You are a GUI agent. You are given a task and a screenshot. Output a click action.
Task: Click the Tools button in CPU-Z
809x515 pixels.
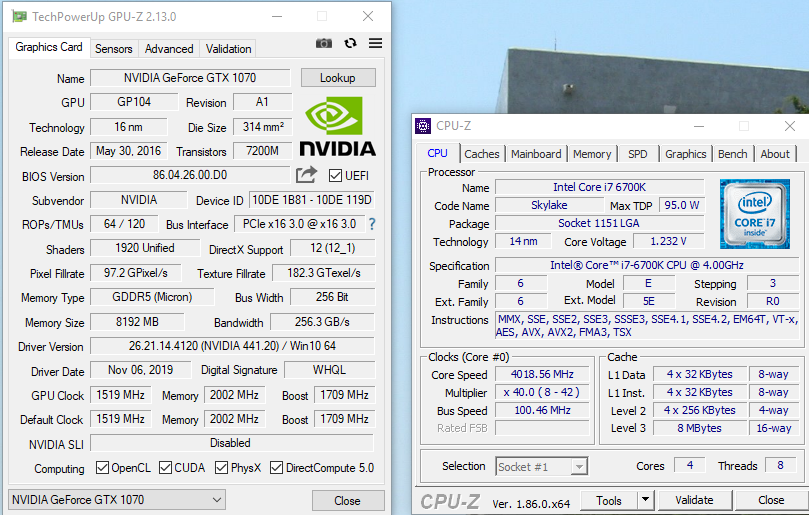609,500
